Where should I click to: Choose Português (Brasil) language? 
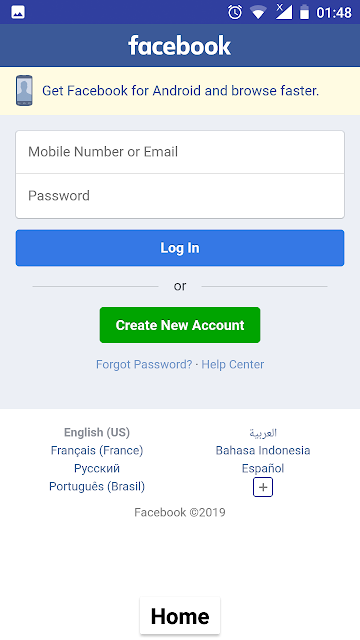pyautogui.click(x=97, y=486)
